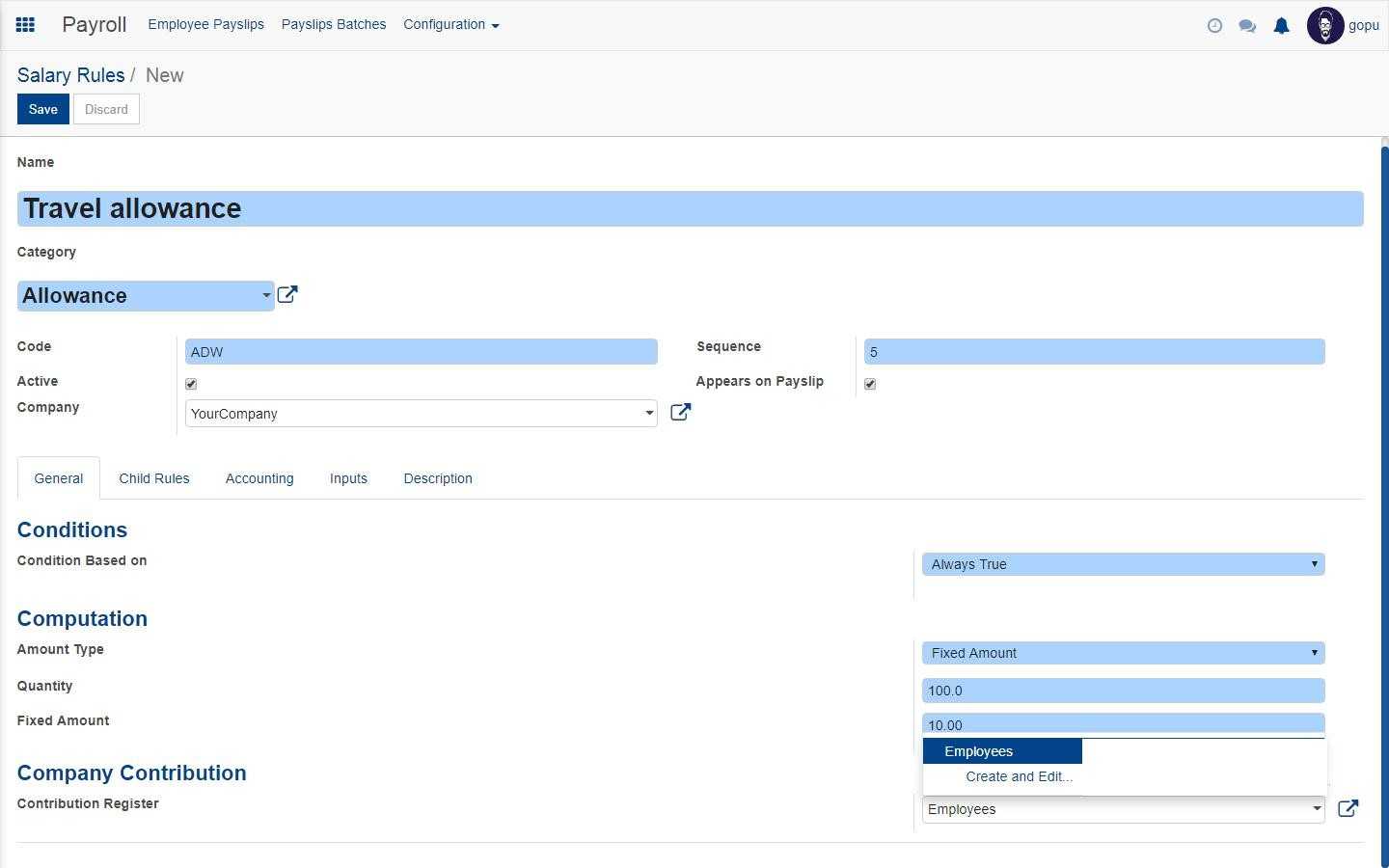Open external link beside Category field

click(287, 295)
